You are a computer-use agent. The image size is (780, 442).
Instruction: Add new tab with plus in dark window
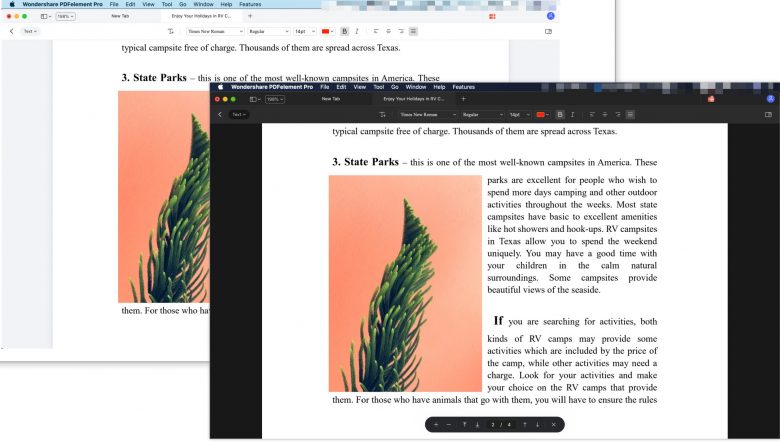[x=463, y=99]
